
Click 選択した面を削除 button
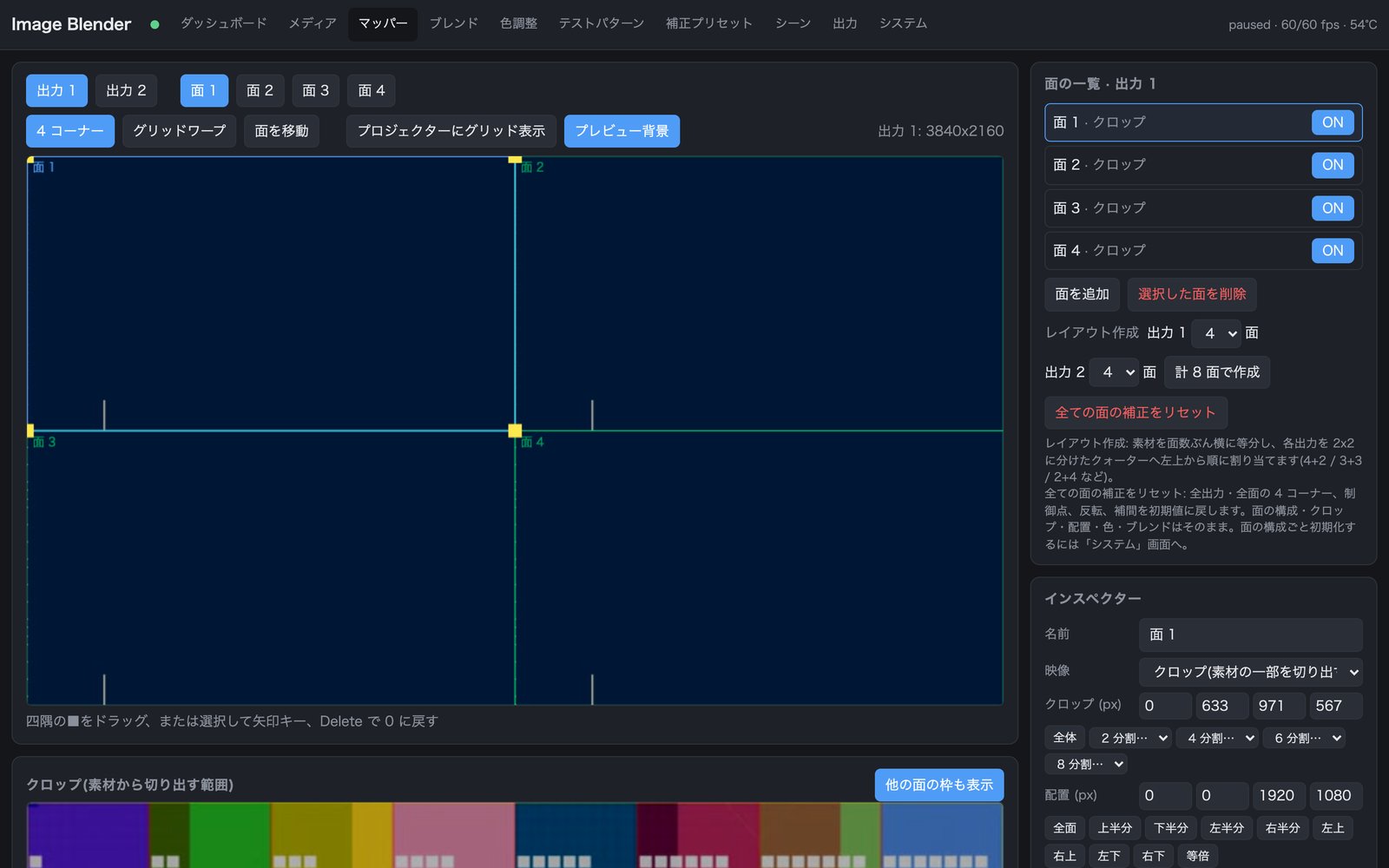[x=1192, y=294]
